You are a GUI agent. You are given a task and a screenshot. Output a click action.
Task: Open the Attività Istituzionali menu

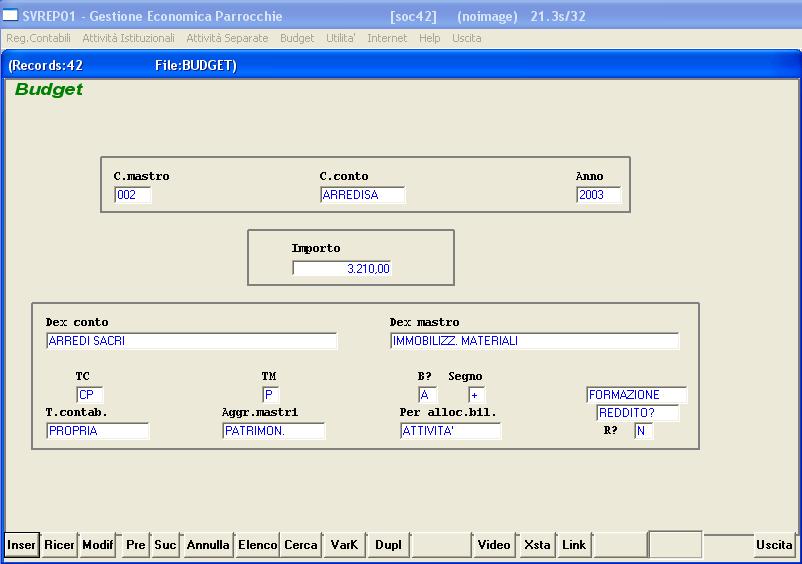point(128,38)
